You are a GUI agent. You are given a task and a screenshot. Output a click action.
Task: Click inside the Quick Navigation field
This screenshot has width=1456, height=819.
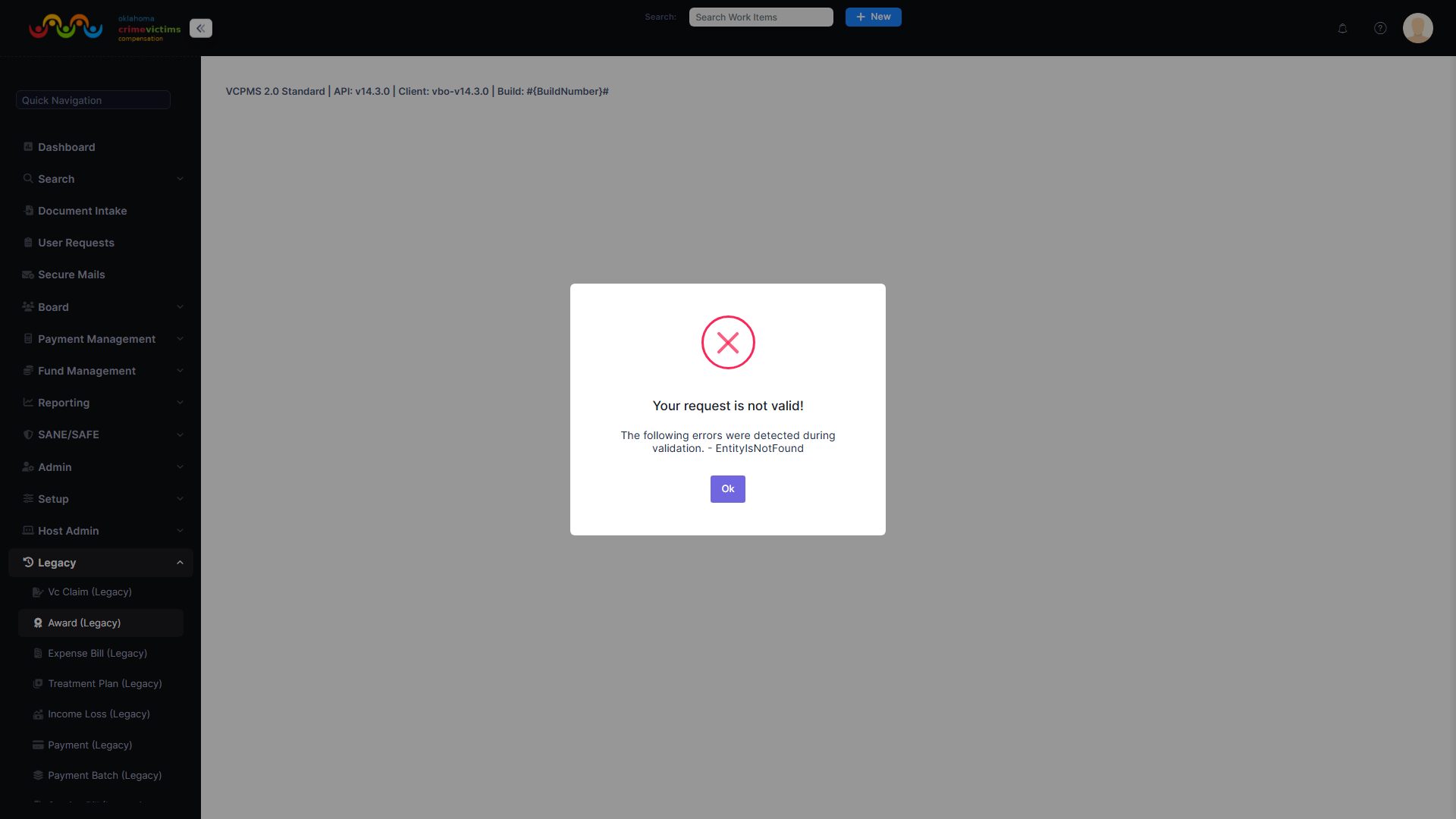[93, 99]
